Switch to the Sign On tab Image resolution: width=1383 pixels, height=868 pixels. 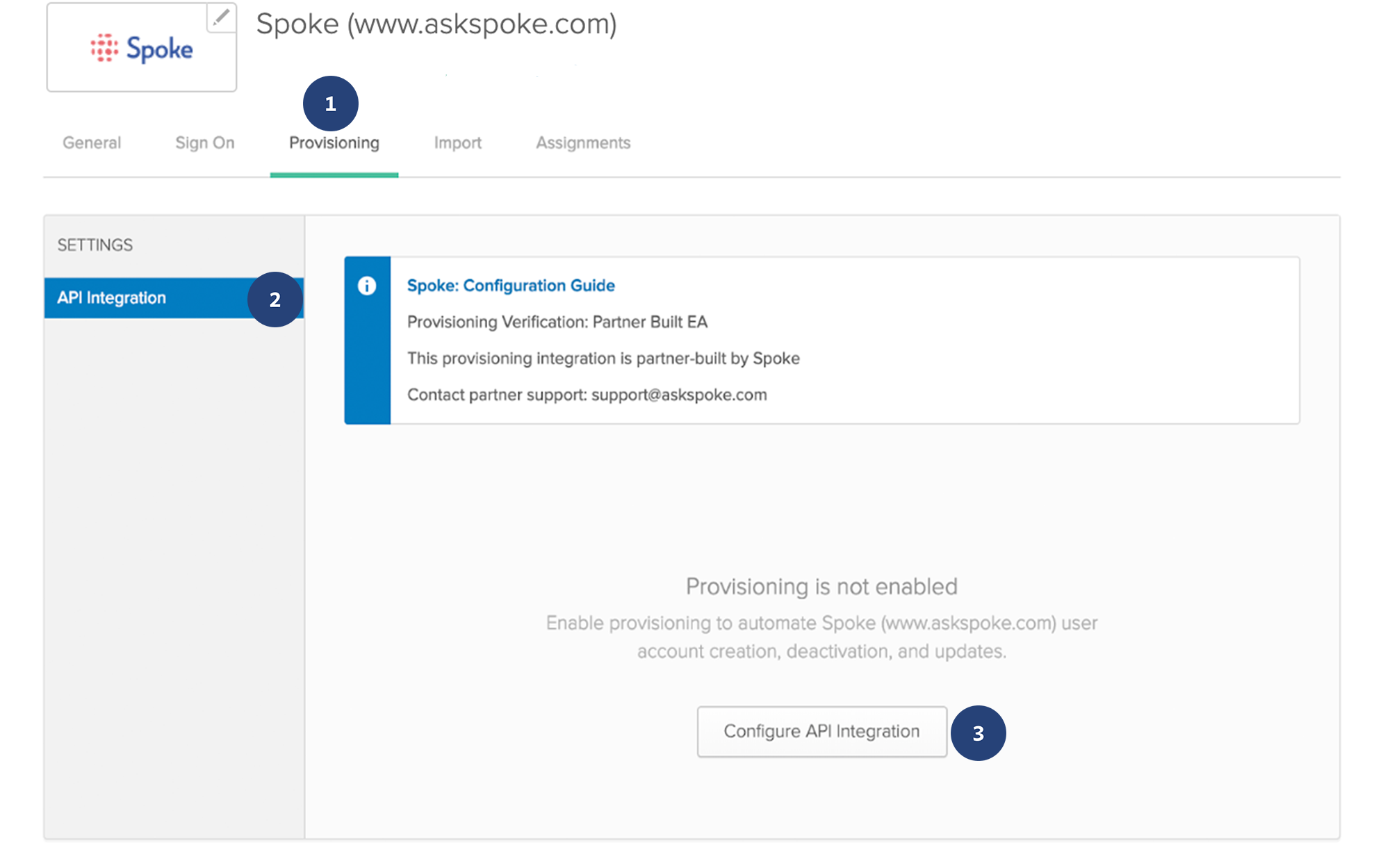coord(205,142)
